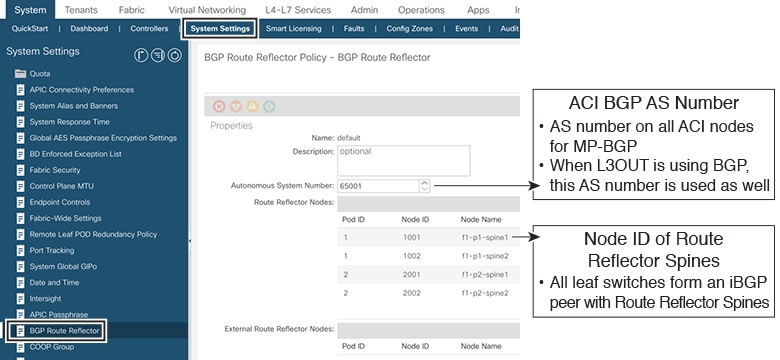Select the f1-p1-spine2 route reflector row
This screenshot has height=360, width=780.
point(428,256)
